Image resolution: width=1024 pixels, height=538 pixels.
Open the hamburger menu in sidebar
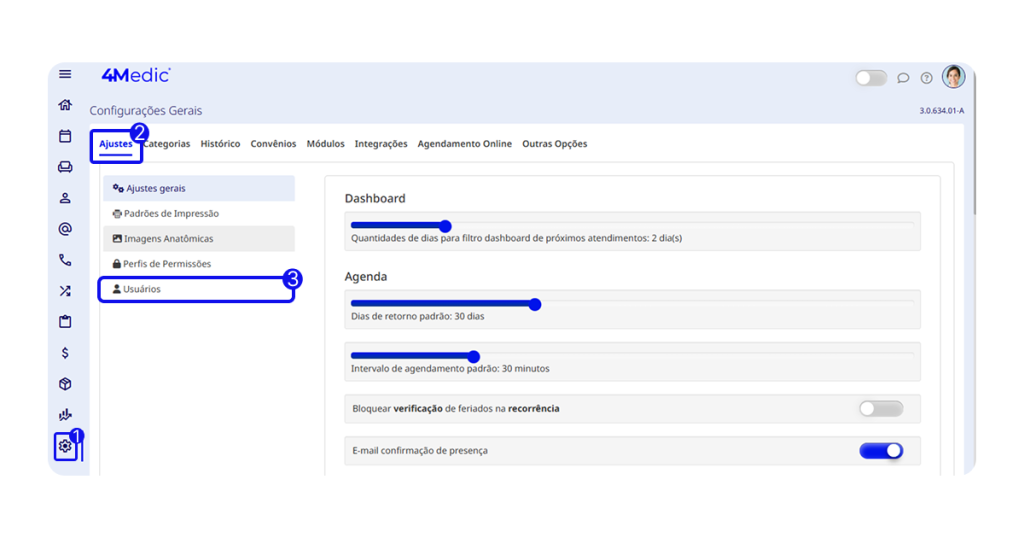(65, 74)
